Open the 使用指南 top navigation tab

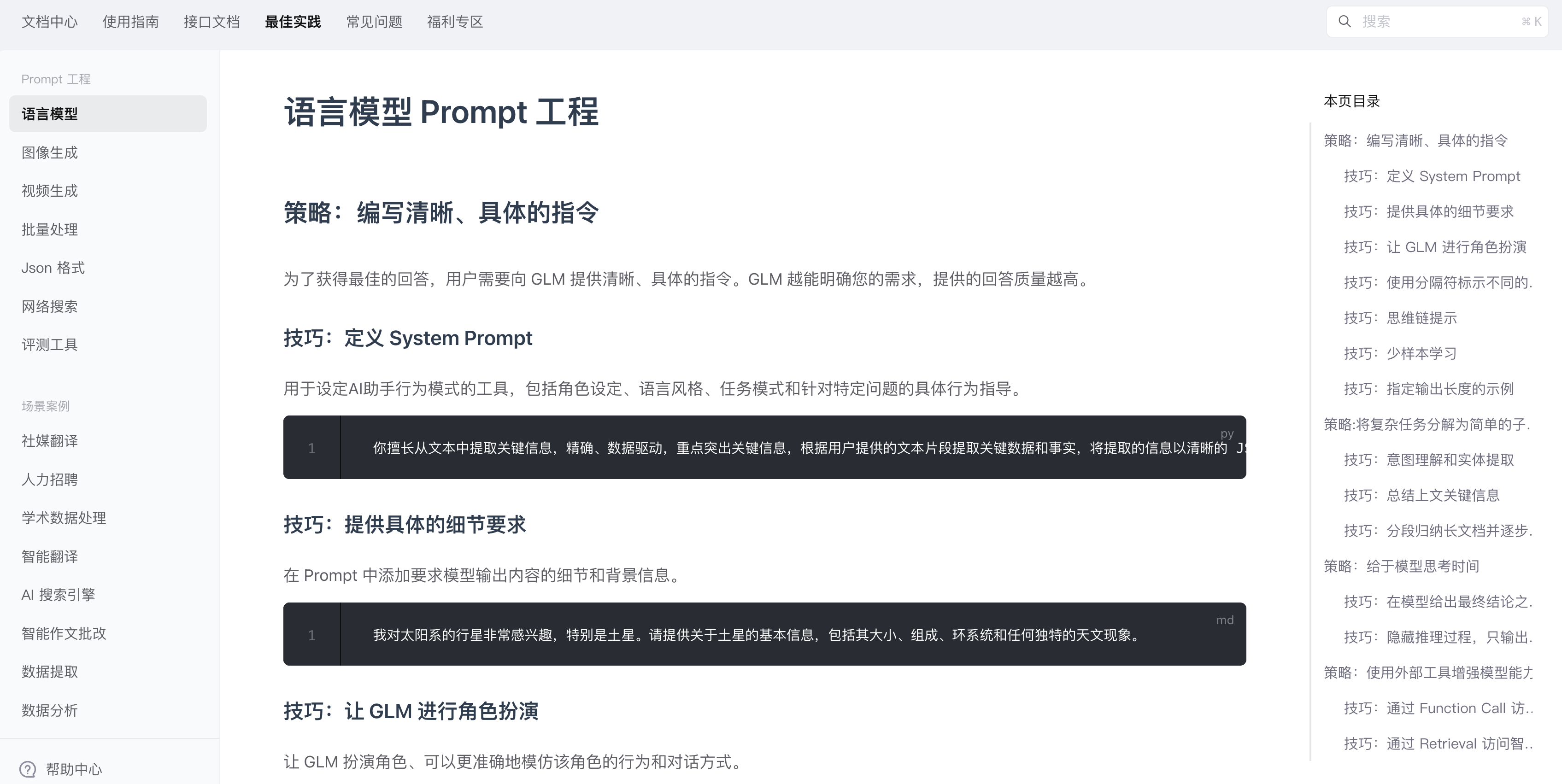(130, 22)
